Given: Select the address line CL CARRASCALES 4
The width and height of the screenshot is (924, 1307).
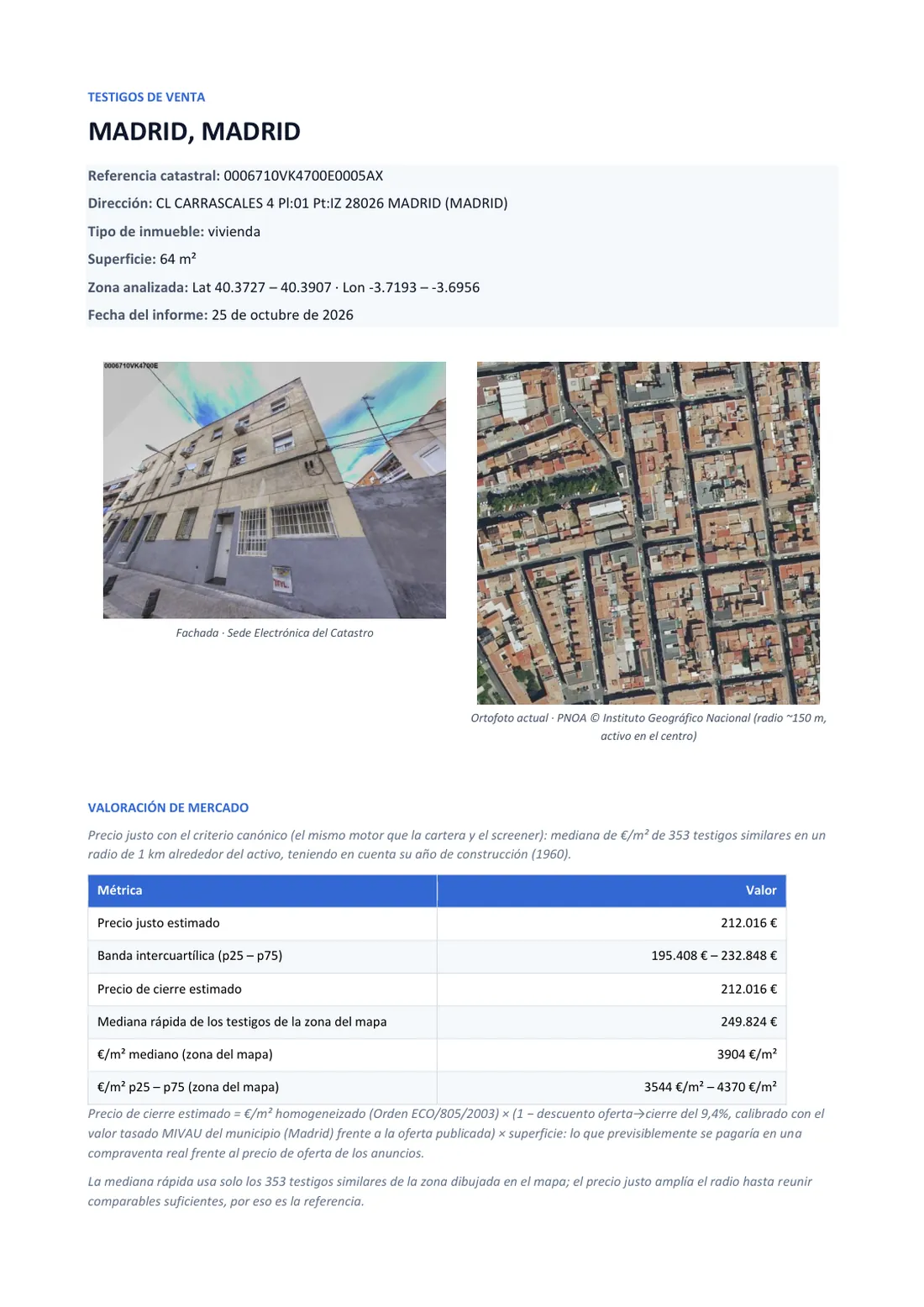Looking at the screenshot, I should 297,203.
